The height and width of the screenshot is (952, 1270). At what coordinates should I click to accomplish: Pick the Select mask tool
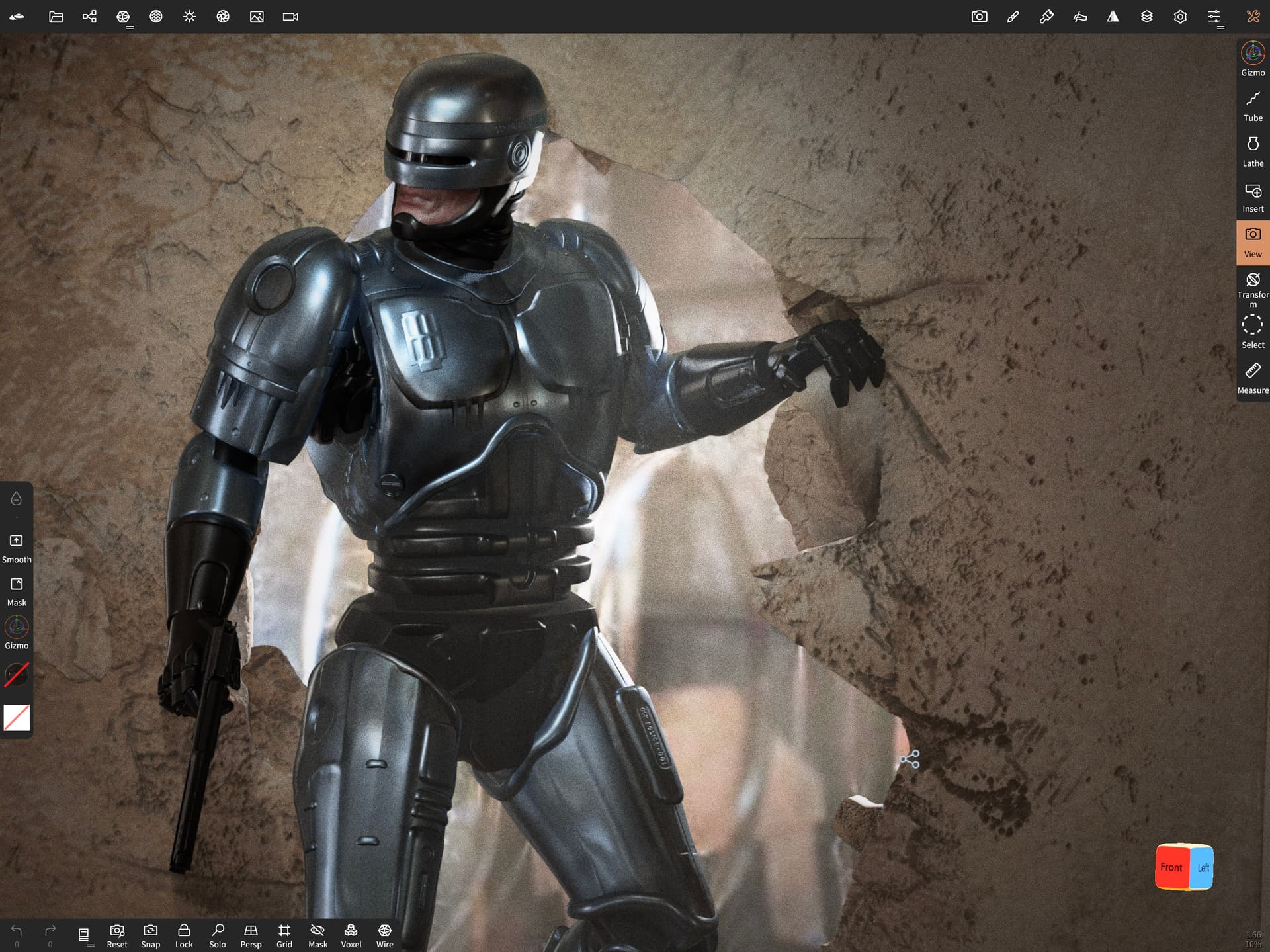(1252, 333)
